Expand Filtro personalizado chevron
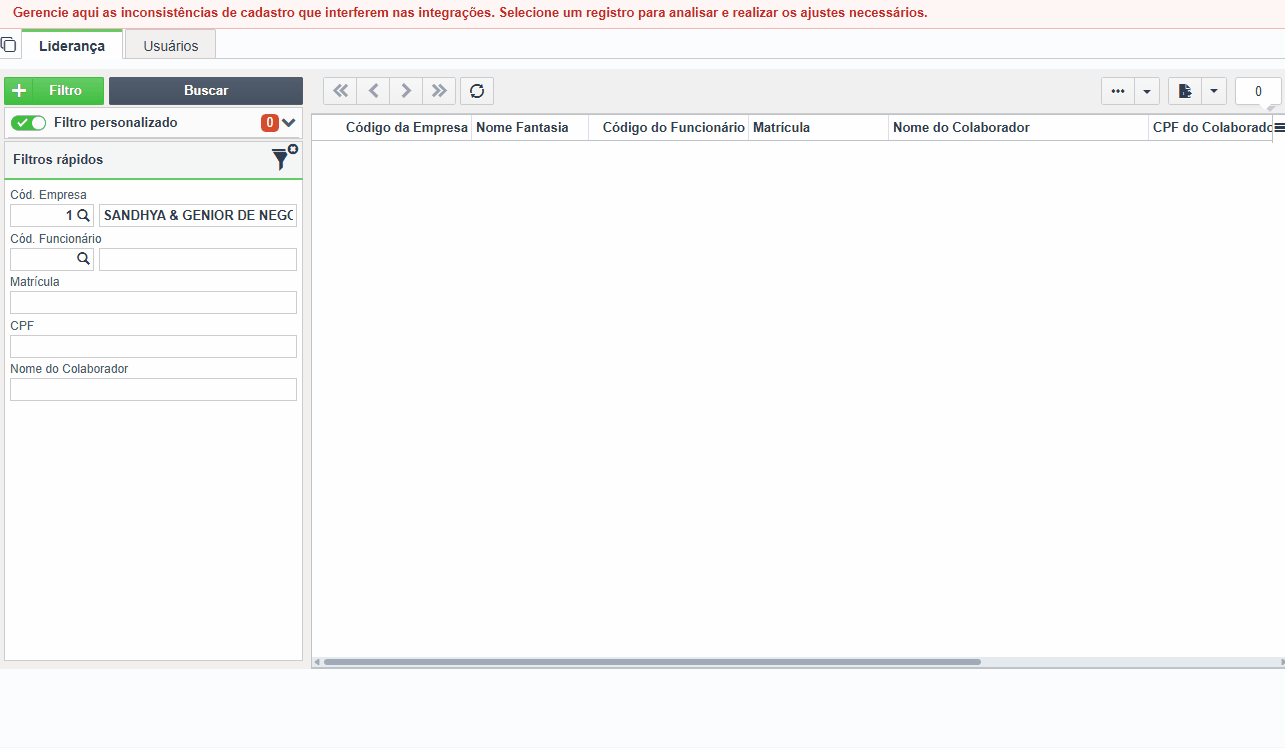This screenshot has height=748, width=1285. click(289, 123)
